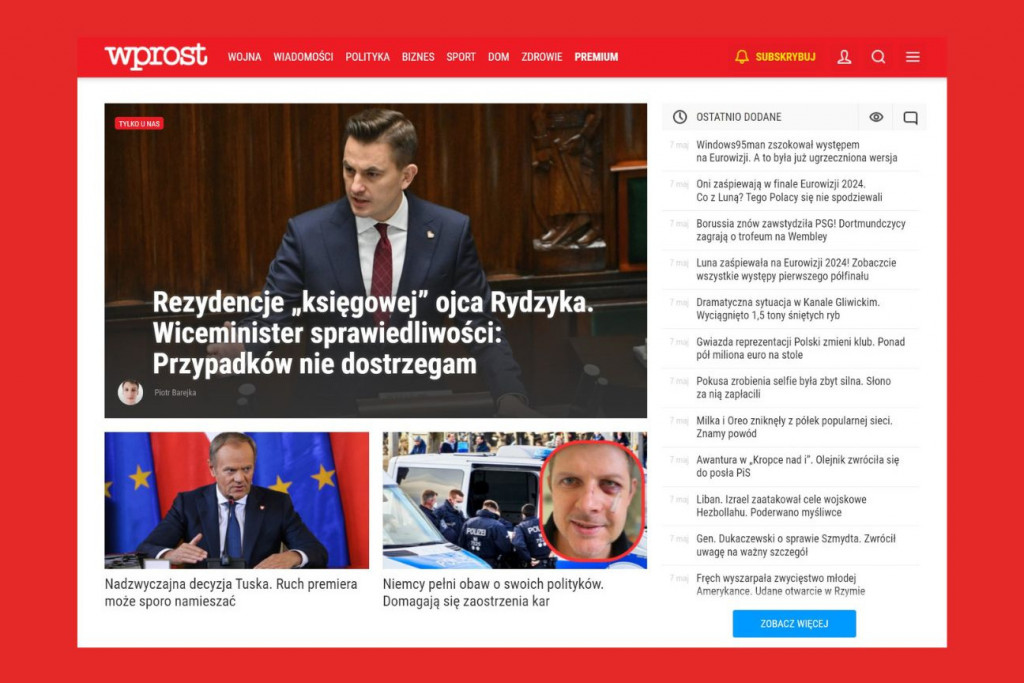1024x683 pixels.
Task: Open the Windows95man Eurowizja article link
Action: pos(797,151)
